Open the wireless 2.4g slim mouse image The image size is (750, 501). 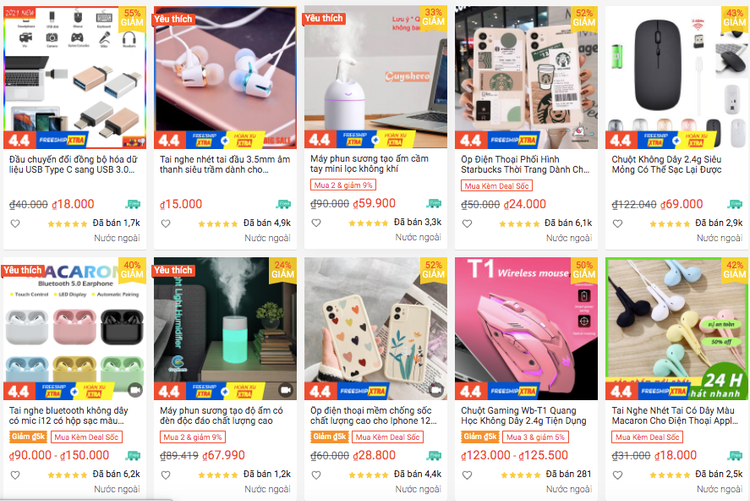point(677,77)
